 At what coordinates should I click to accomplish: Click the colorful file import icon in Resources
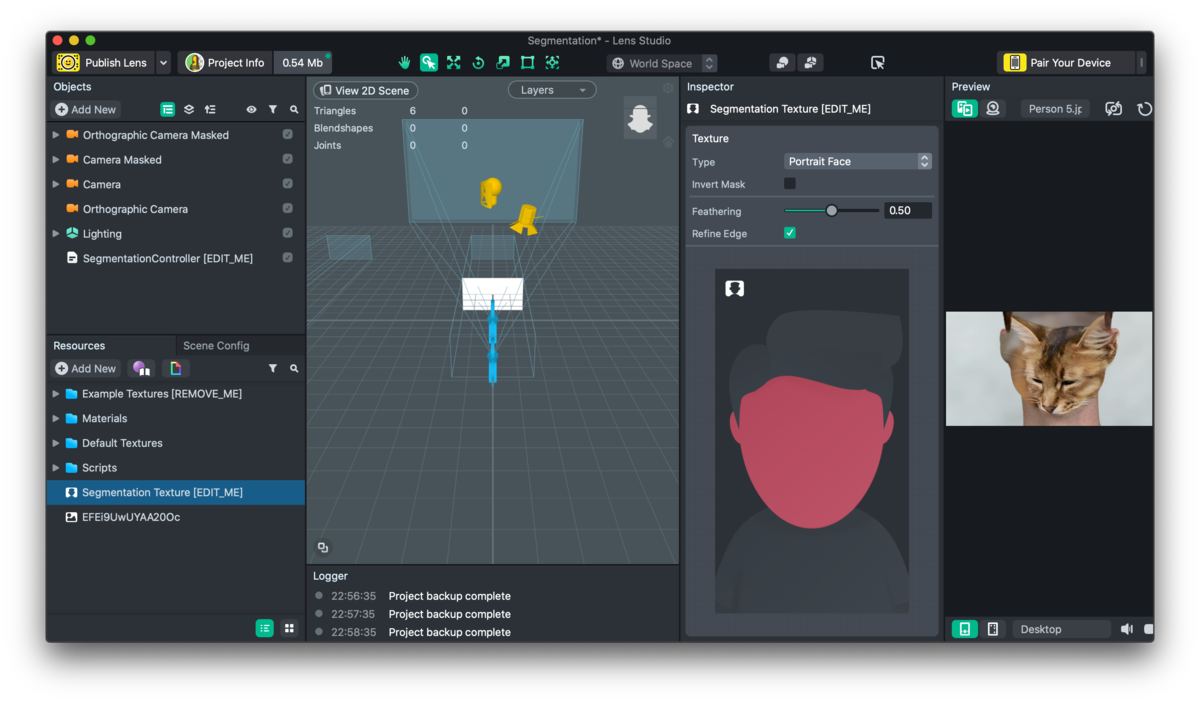tap(176, 369)
